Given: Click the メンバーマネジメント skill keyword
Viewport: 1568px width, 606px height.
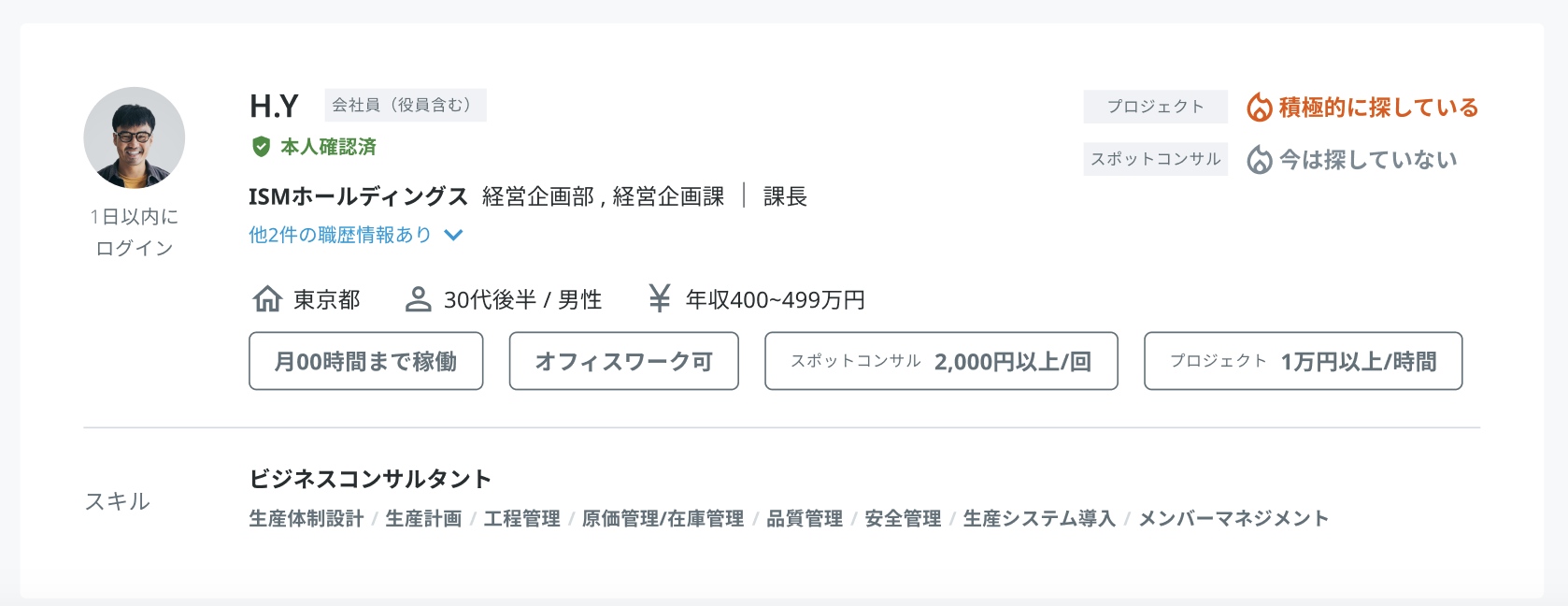Looking at the screenshot, I should pyautogui.click(x=1233, y=519).
